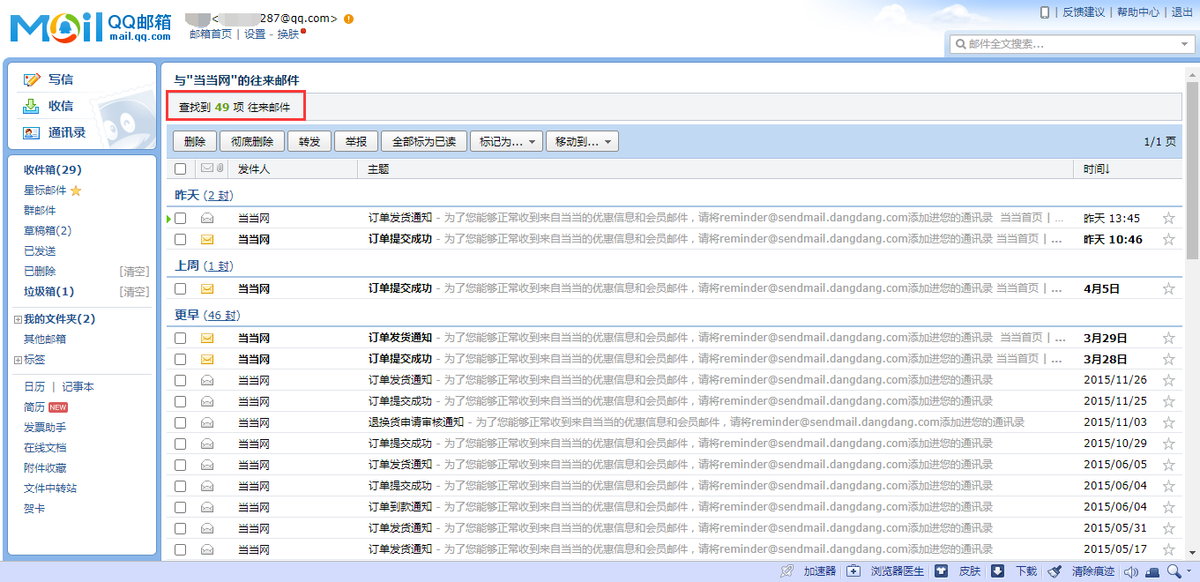Open 其他邮箱 in the sidebar
1200x582 pixels.
tap(45, 340)
